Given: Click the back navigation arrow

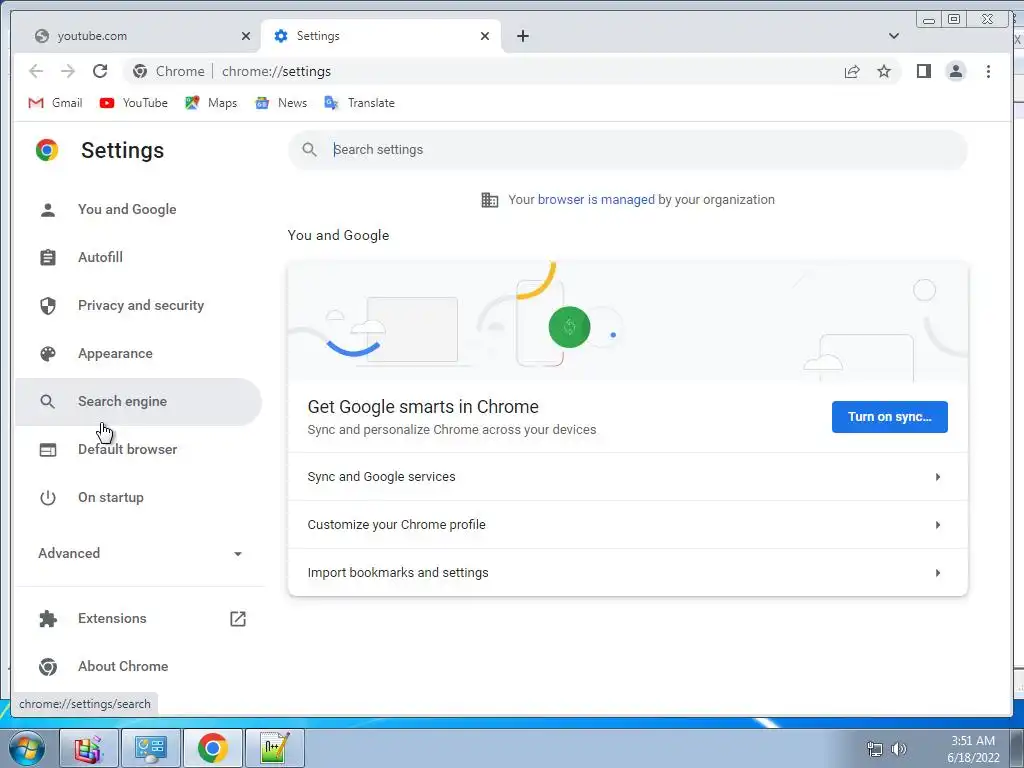Looking at the screenshot, I should [36, 71].
